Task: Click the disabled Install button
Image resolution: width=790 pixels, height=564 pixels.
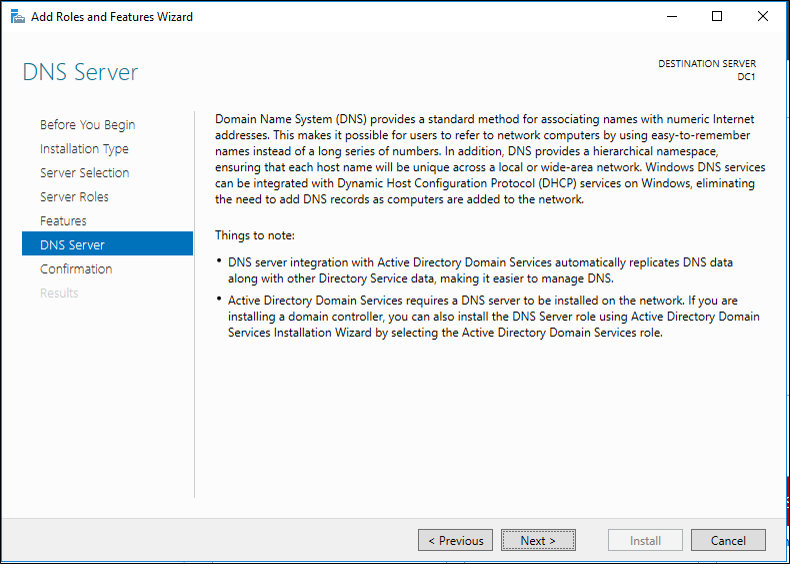Action: point(645,540)
